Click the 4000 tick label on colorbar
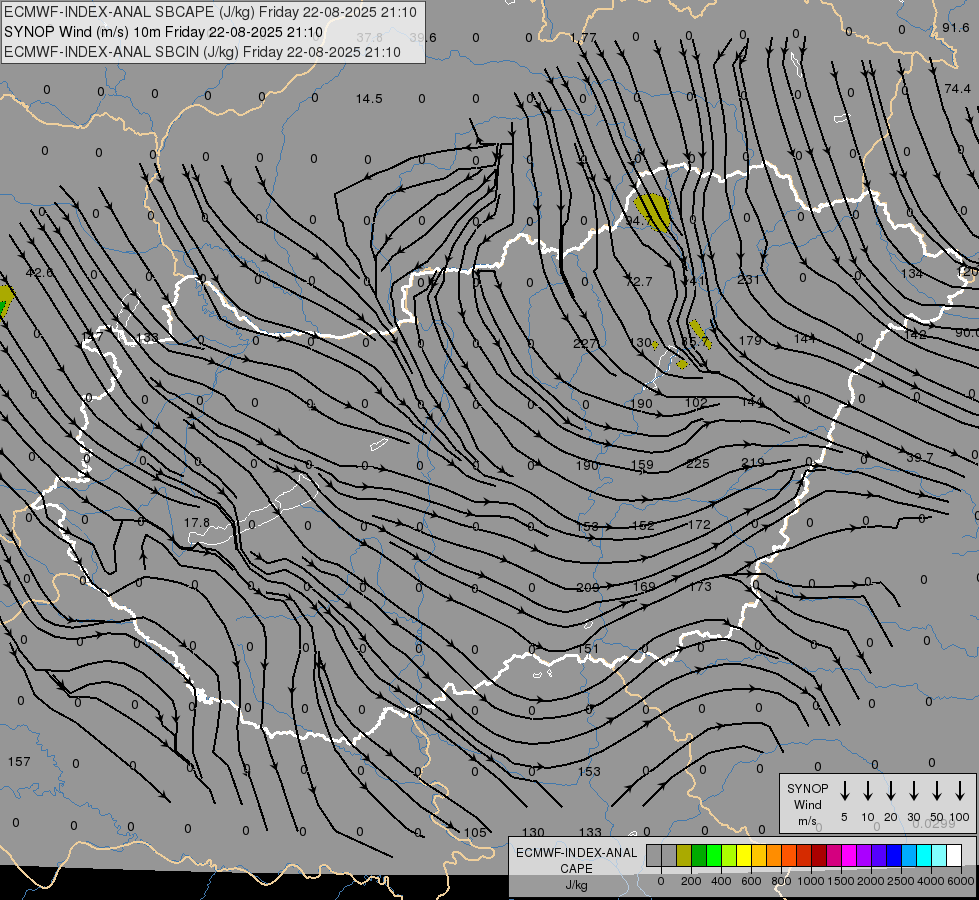Screen dimensions: 979x900 pos(930,881)
